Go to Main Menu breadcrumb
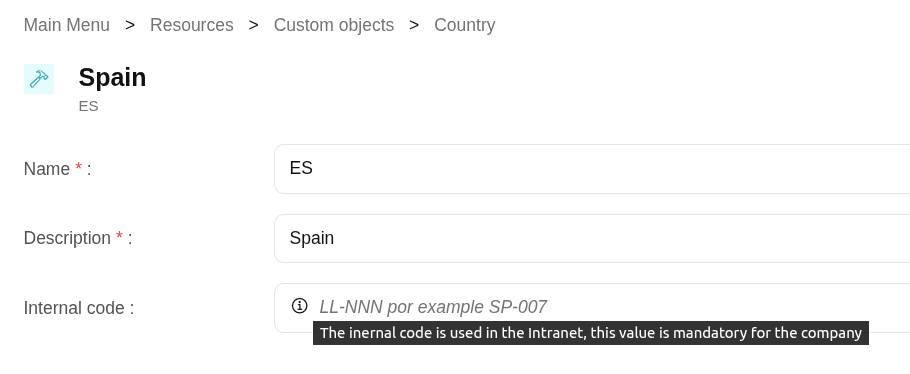The image size is (910, 374). pyautogui.click(x=67, y=25)
